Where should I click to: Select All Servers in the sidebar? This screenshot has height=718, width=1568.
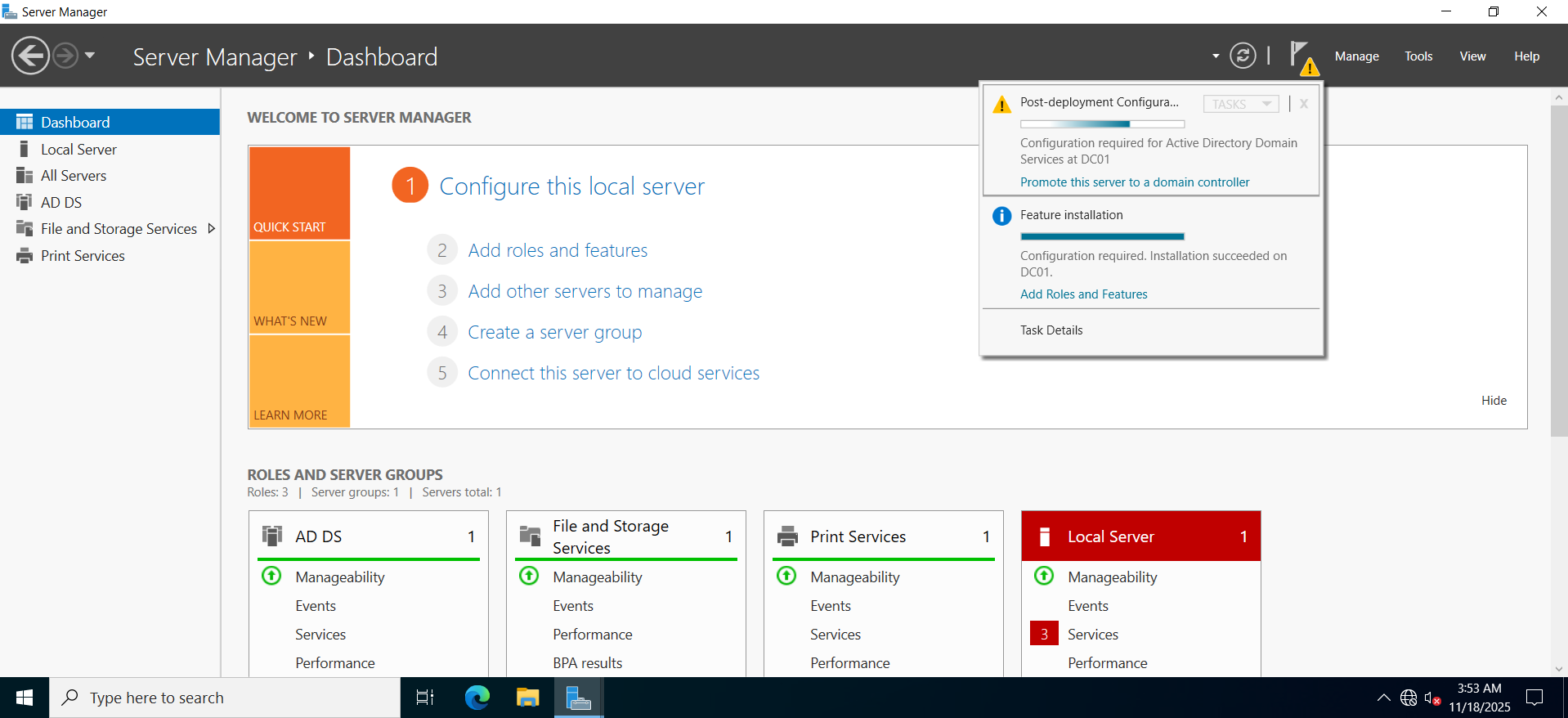pos(110,176)
